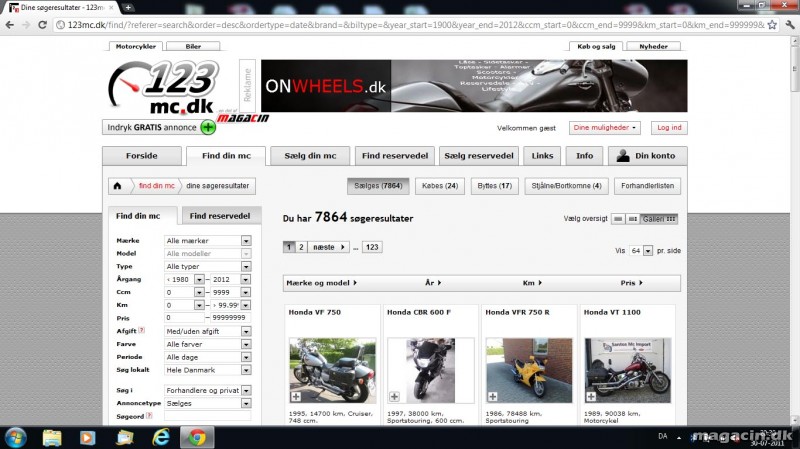Open the Søg lokalt Hele Danmark dropdown

click(x=208, y=370)
